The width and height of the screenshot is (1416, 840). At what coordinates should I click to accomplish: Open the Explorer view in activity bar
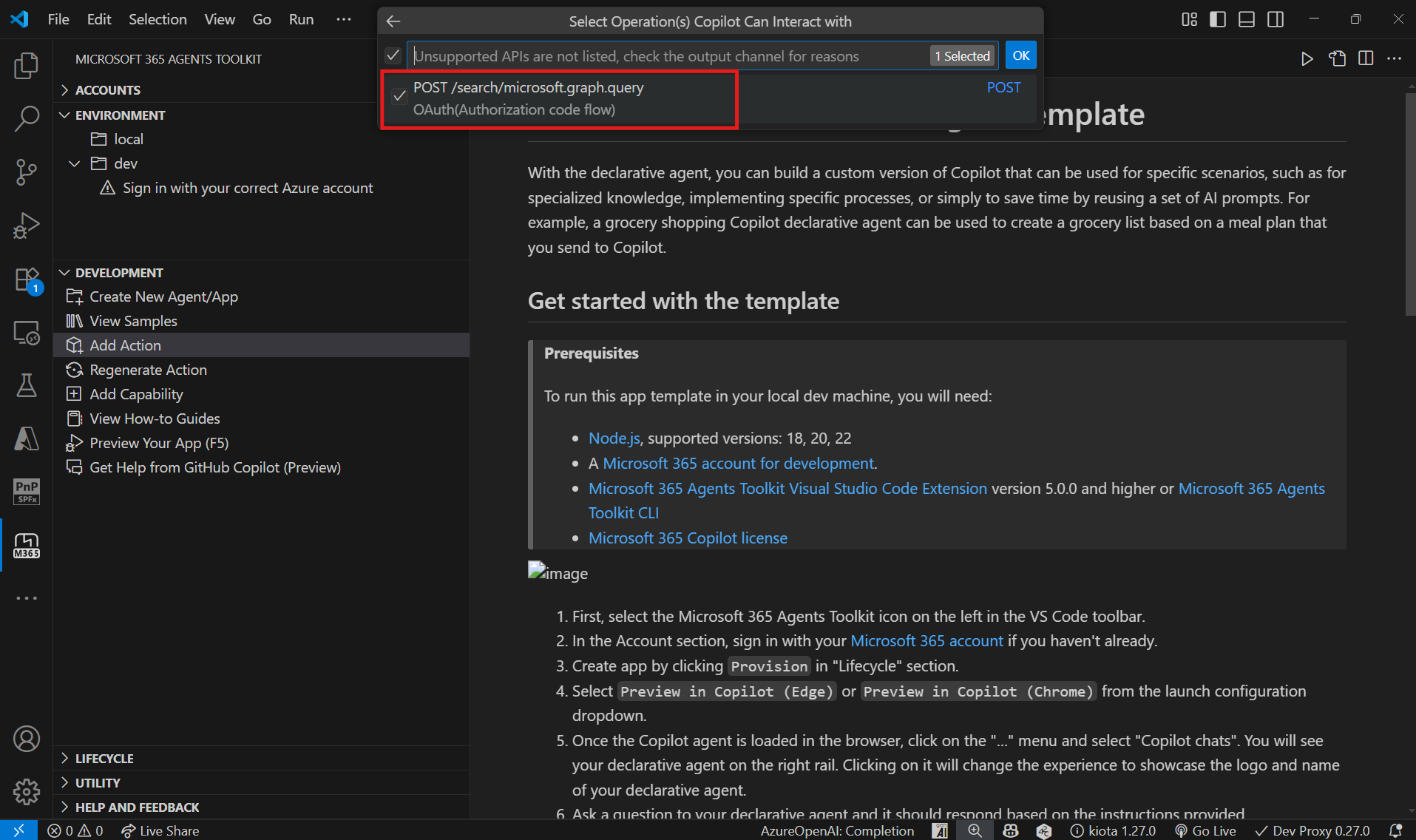coord(27,66)
